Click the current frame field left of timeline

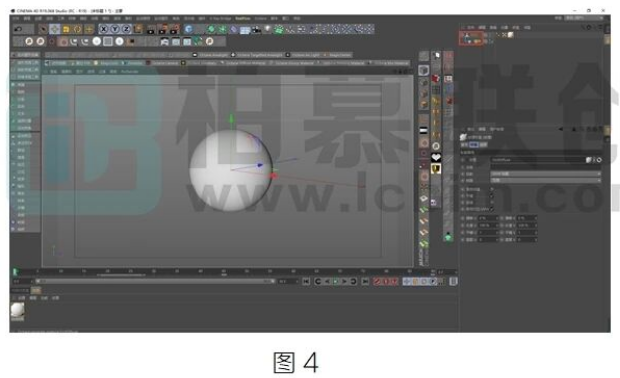tap(23, 281)
